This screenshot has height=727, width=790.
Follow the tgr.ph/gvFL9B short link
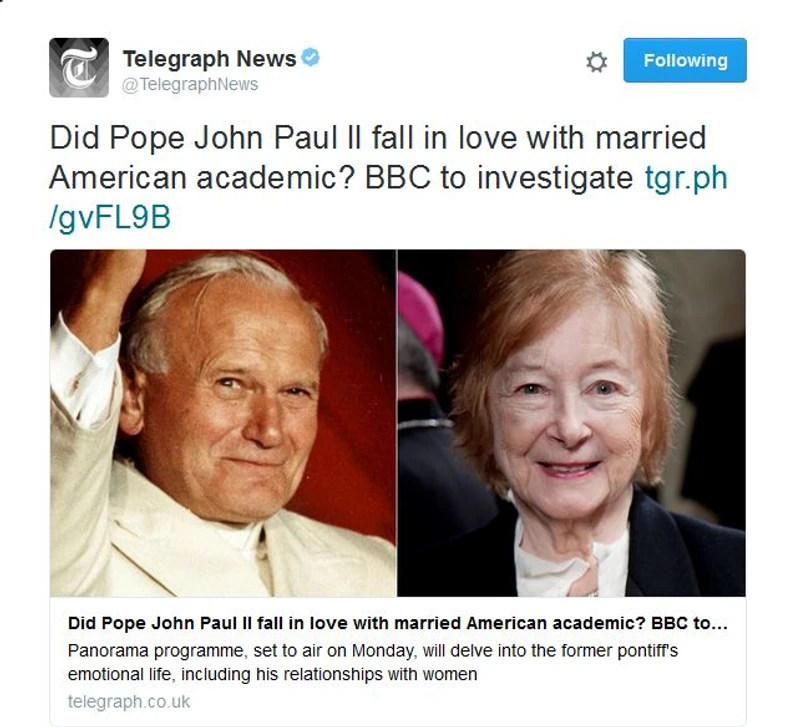[x=686, y=178]
